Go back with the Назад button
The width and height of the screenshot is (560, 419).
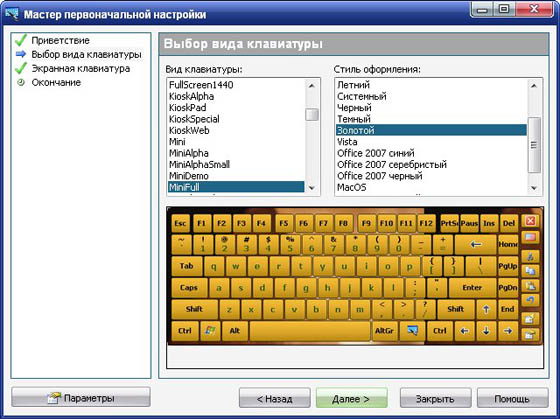274,398
